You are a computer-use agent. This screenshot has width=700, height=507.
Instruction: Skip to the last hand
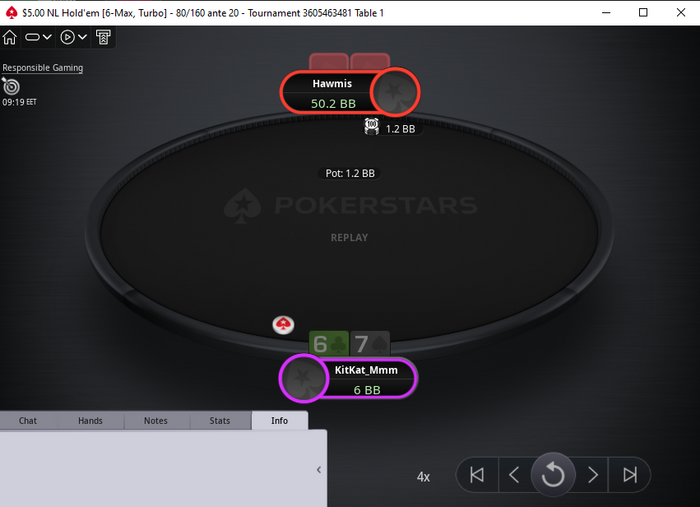pyautogui.click(x=630, y=474)
